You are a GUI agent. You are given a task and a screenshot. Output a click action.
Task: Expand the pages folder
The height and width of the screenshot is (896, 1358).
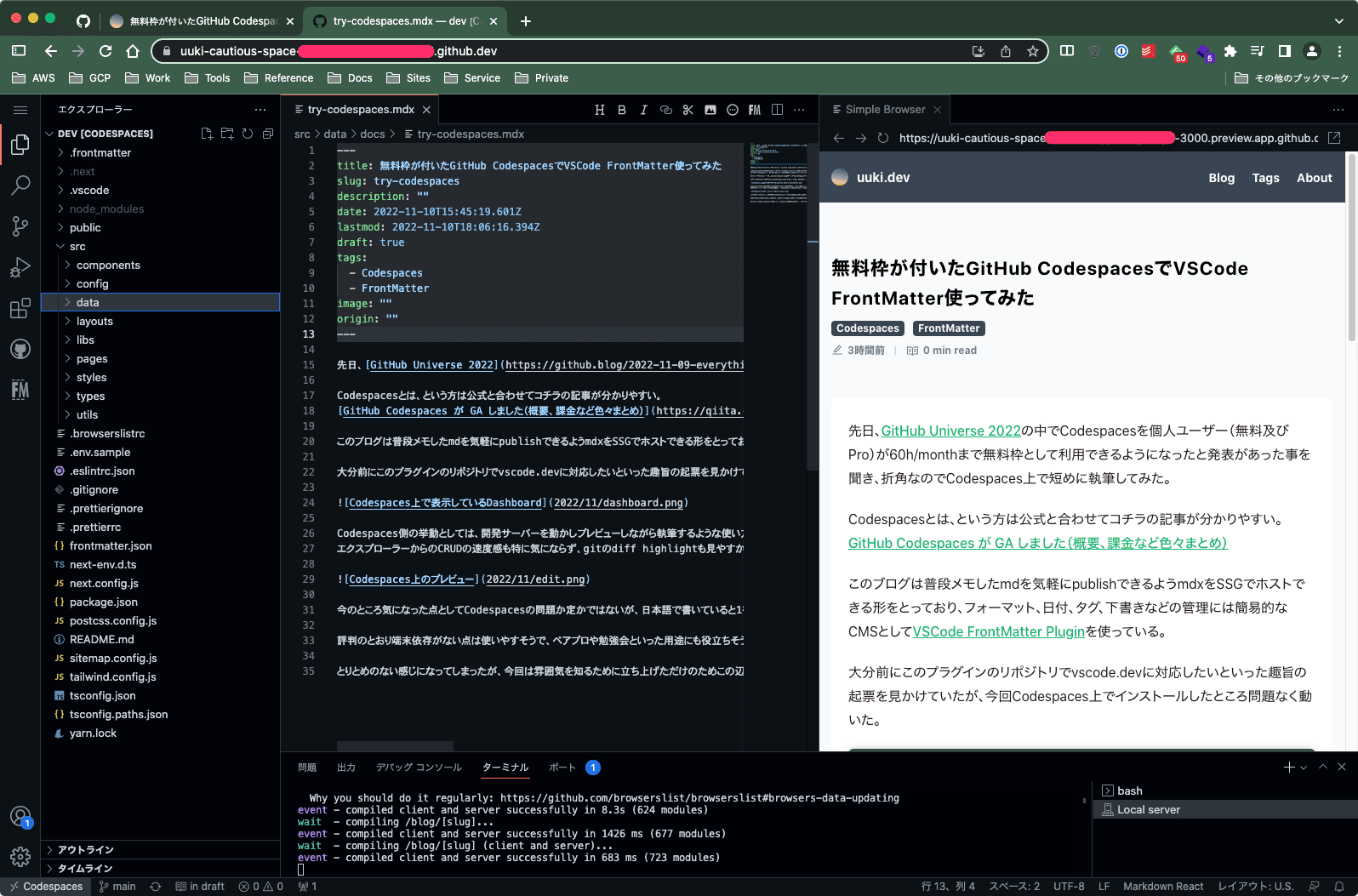tap(160, 359)
